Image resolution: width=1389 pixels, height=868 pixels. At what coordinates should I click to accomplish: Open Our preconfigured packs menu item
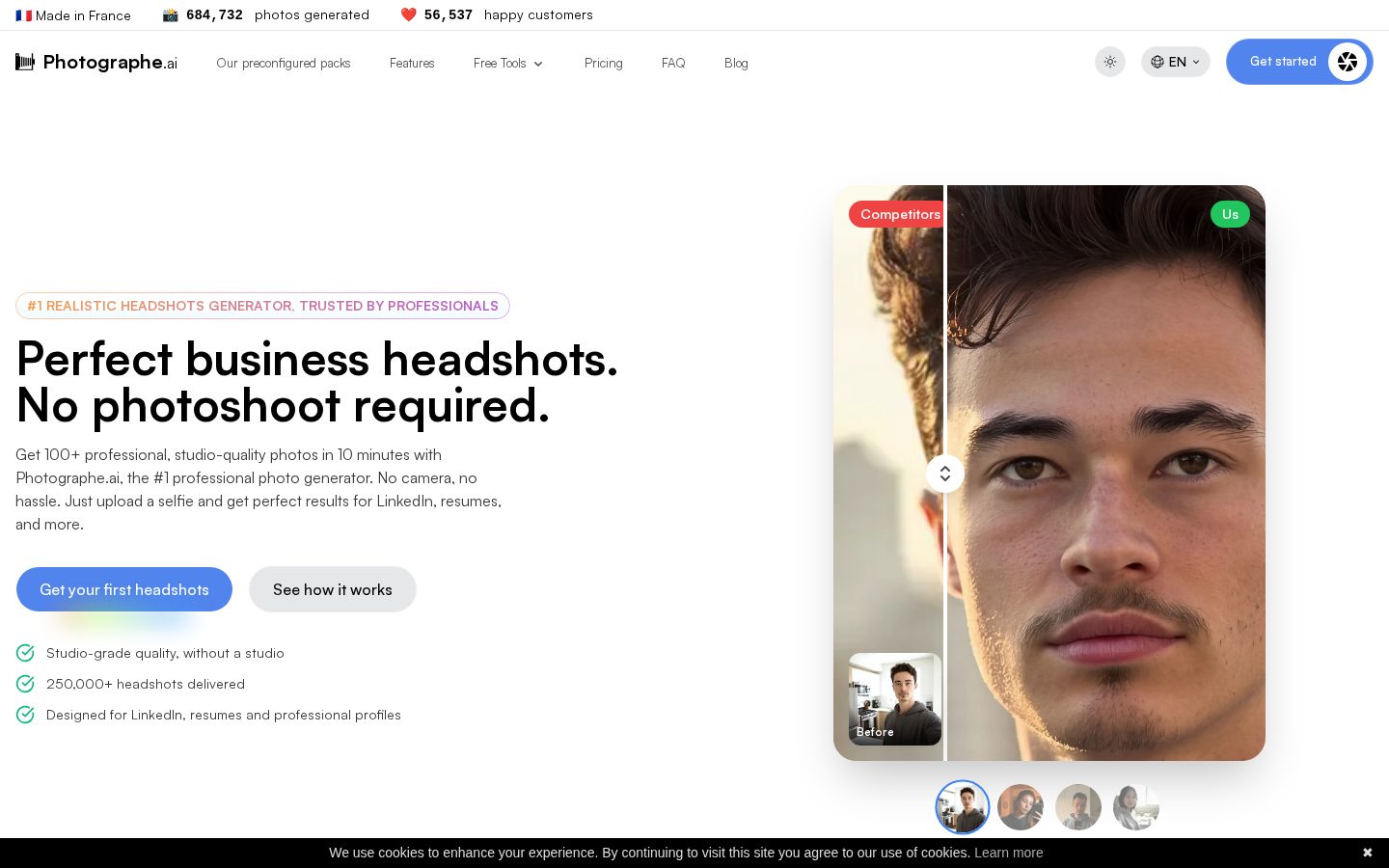[x=284, y=63]
